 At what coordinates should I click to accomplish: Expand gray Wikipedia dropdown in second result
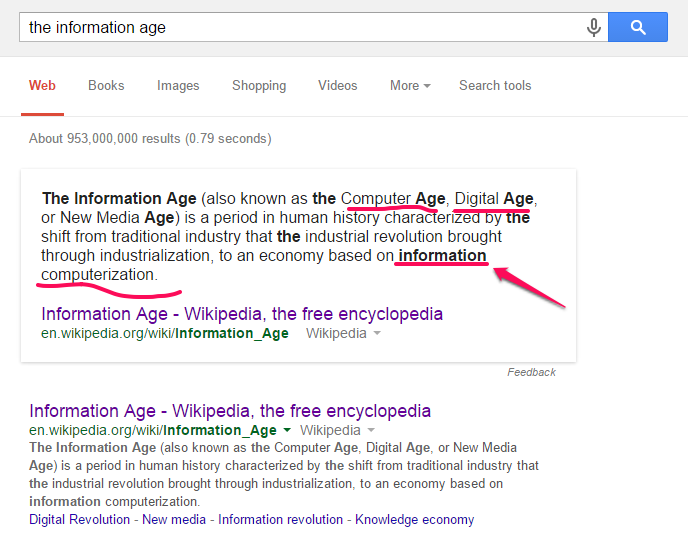tap(371, 430)
